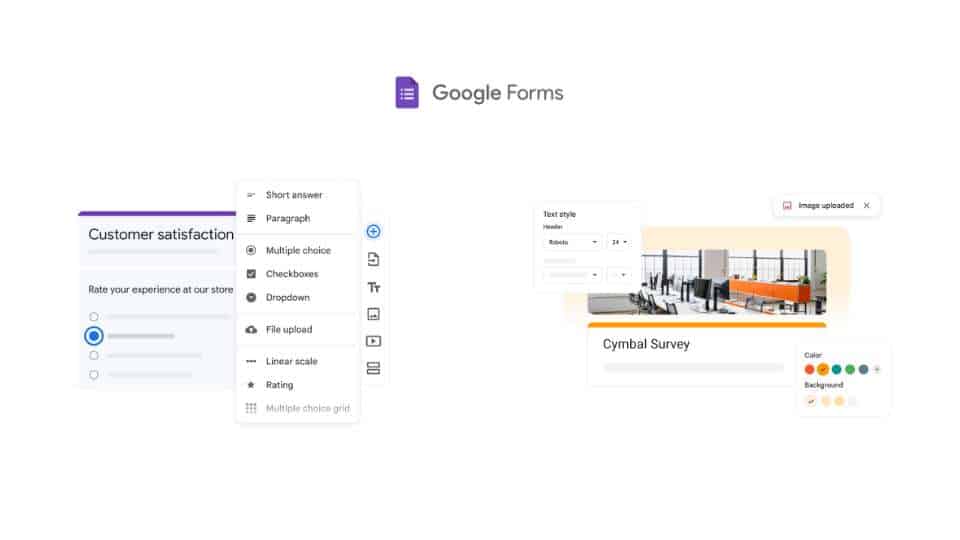Image resolution: width=960 pixels, height=540 pixels.
Task: Open the second blank font size dropdown
Action: coord(620,275)
